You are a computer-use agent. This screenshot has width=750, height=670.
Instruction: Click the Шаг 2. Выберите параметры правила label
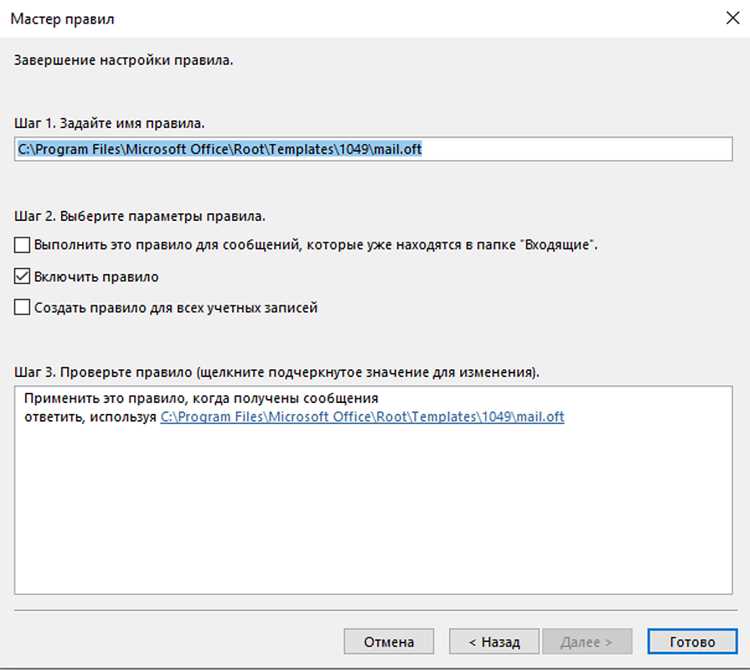click(x=139, y=216)
